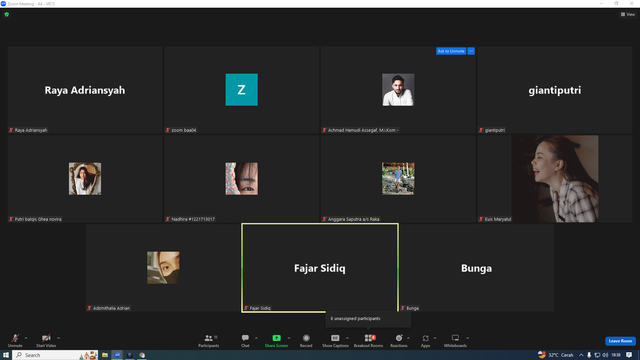Select Nadhira #1221713017's profile photo

[242, 179]
